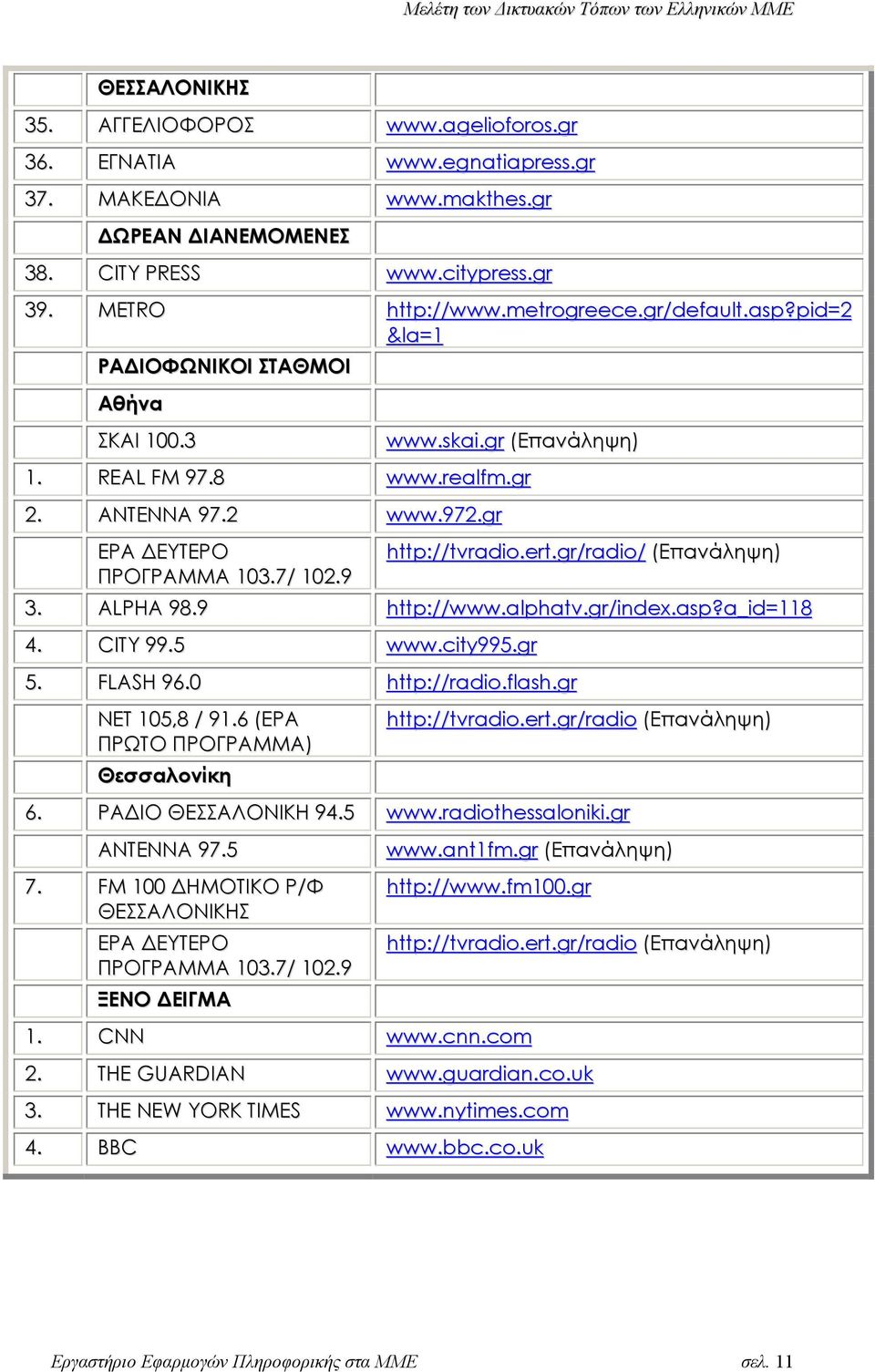Screen dimensions: 875x1372
Task: Open tvradio.ert.gr/radio/ link with trailing slash
Action: point(516,552)
